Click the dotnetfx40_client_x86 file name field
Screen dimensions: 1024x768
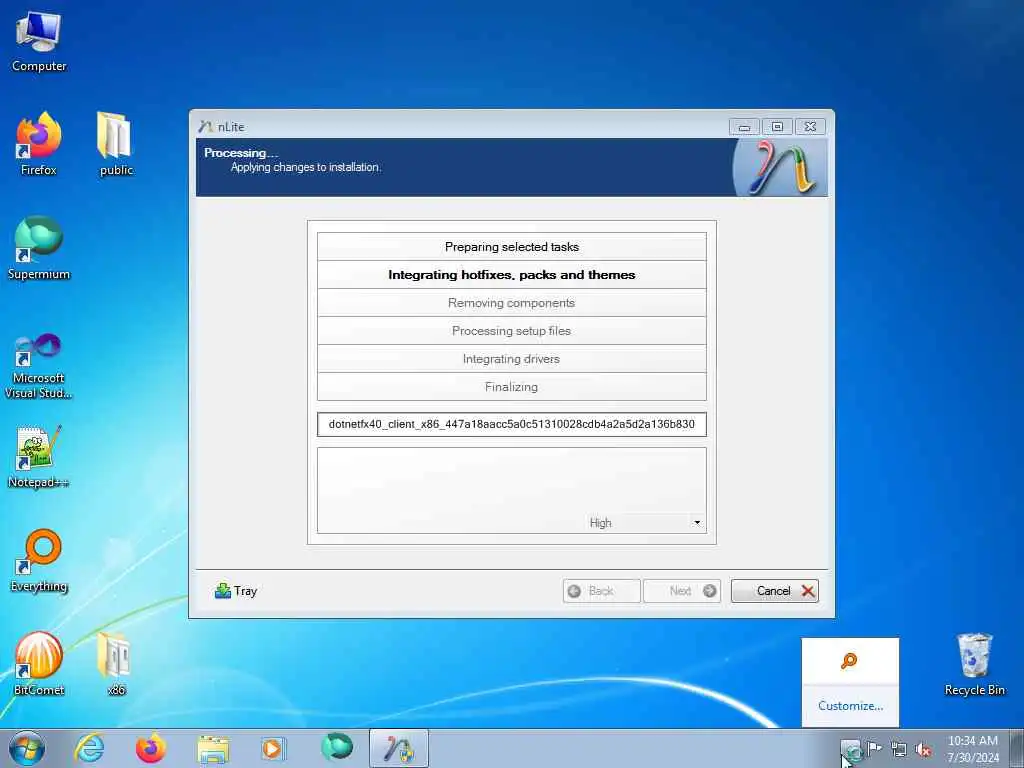(x=511, y=424)
